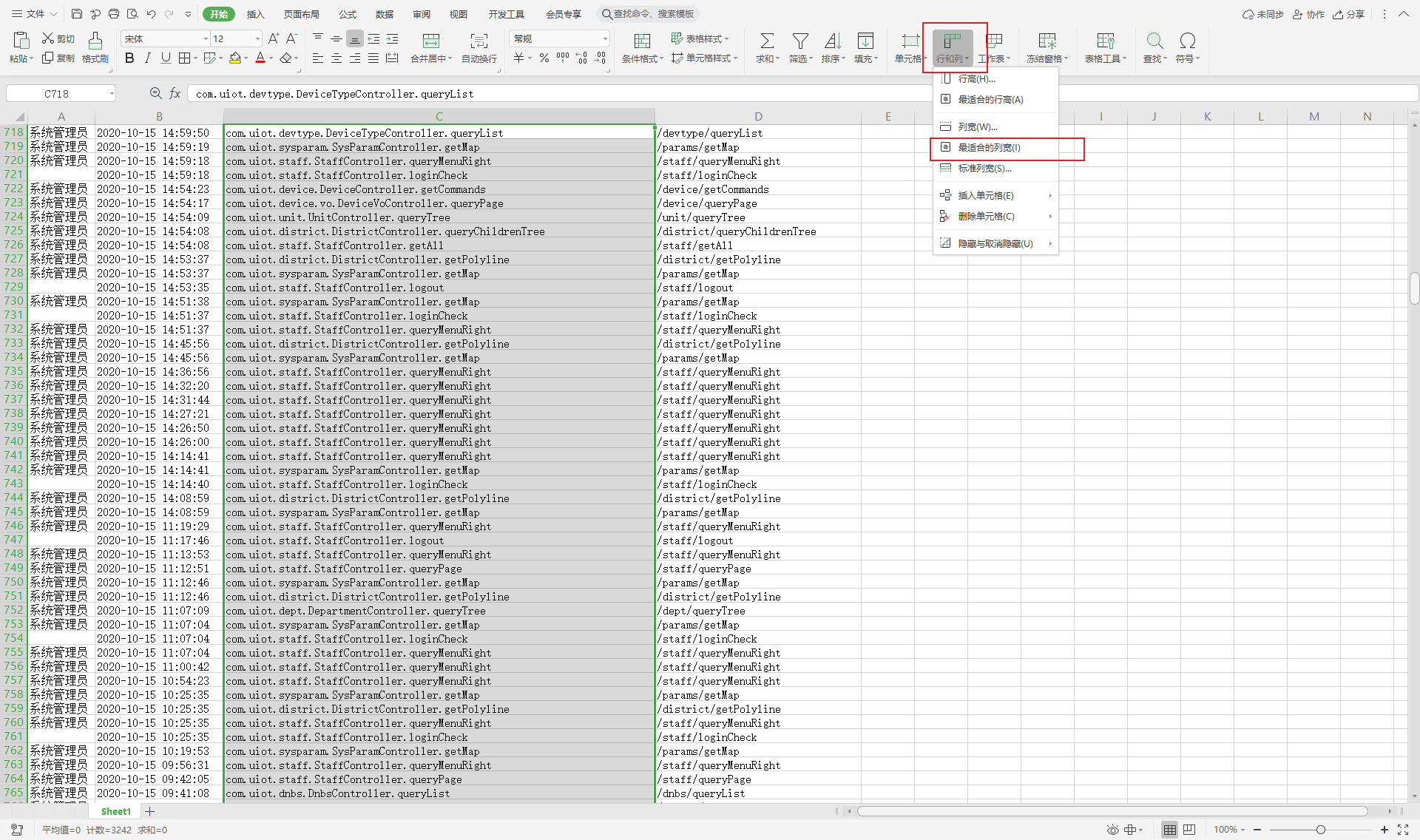Screen dimensions: 1420x840
Task: Click the name box showing C718
Action: coord(59,93)
